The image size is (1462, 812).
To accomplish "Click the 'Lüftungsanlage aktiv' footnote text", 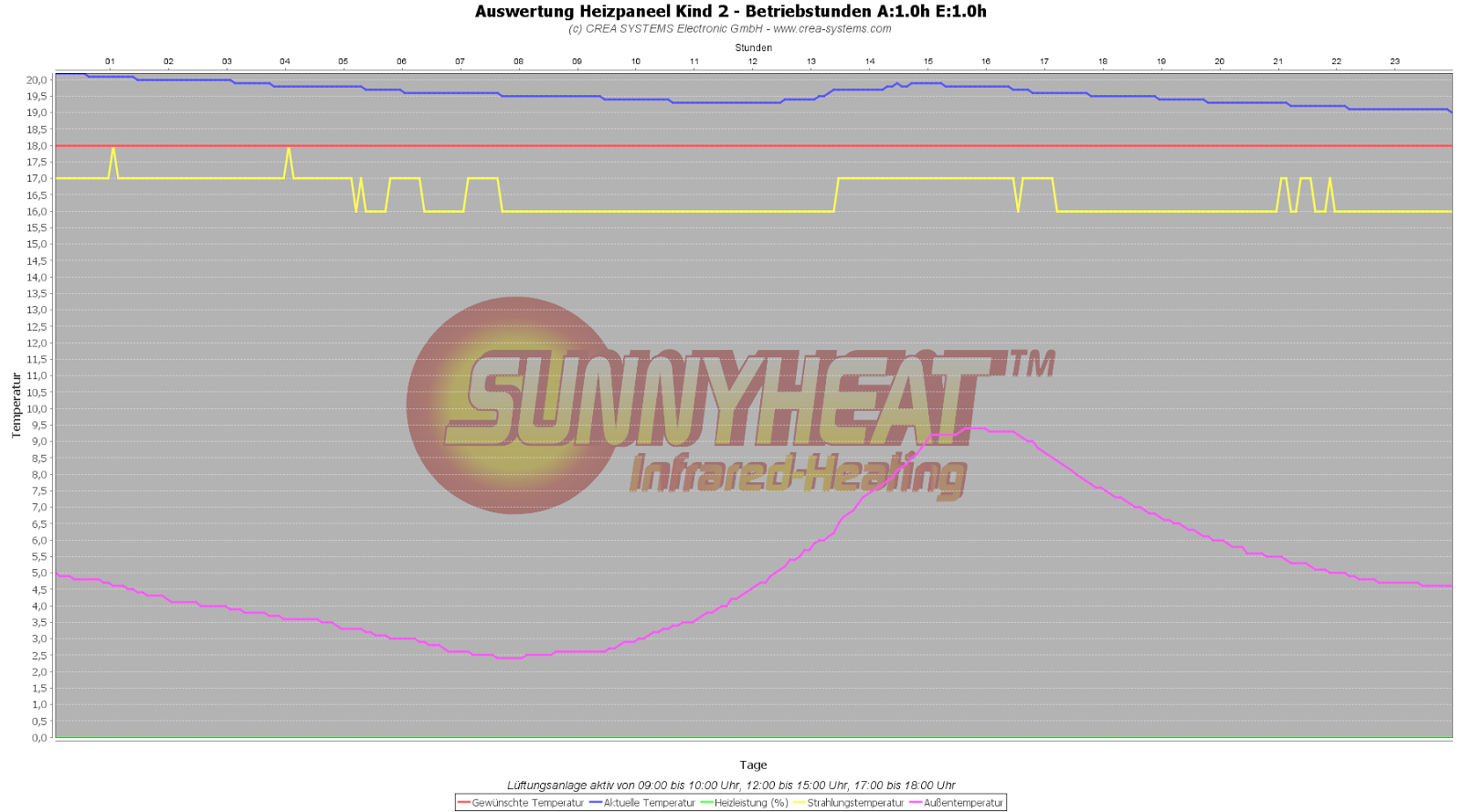I will (731, 785).
